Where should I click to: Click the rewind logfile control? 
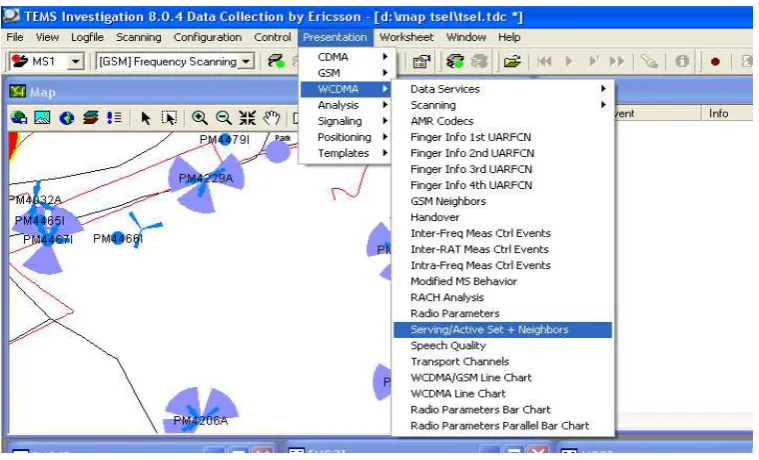(545, 61)
